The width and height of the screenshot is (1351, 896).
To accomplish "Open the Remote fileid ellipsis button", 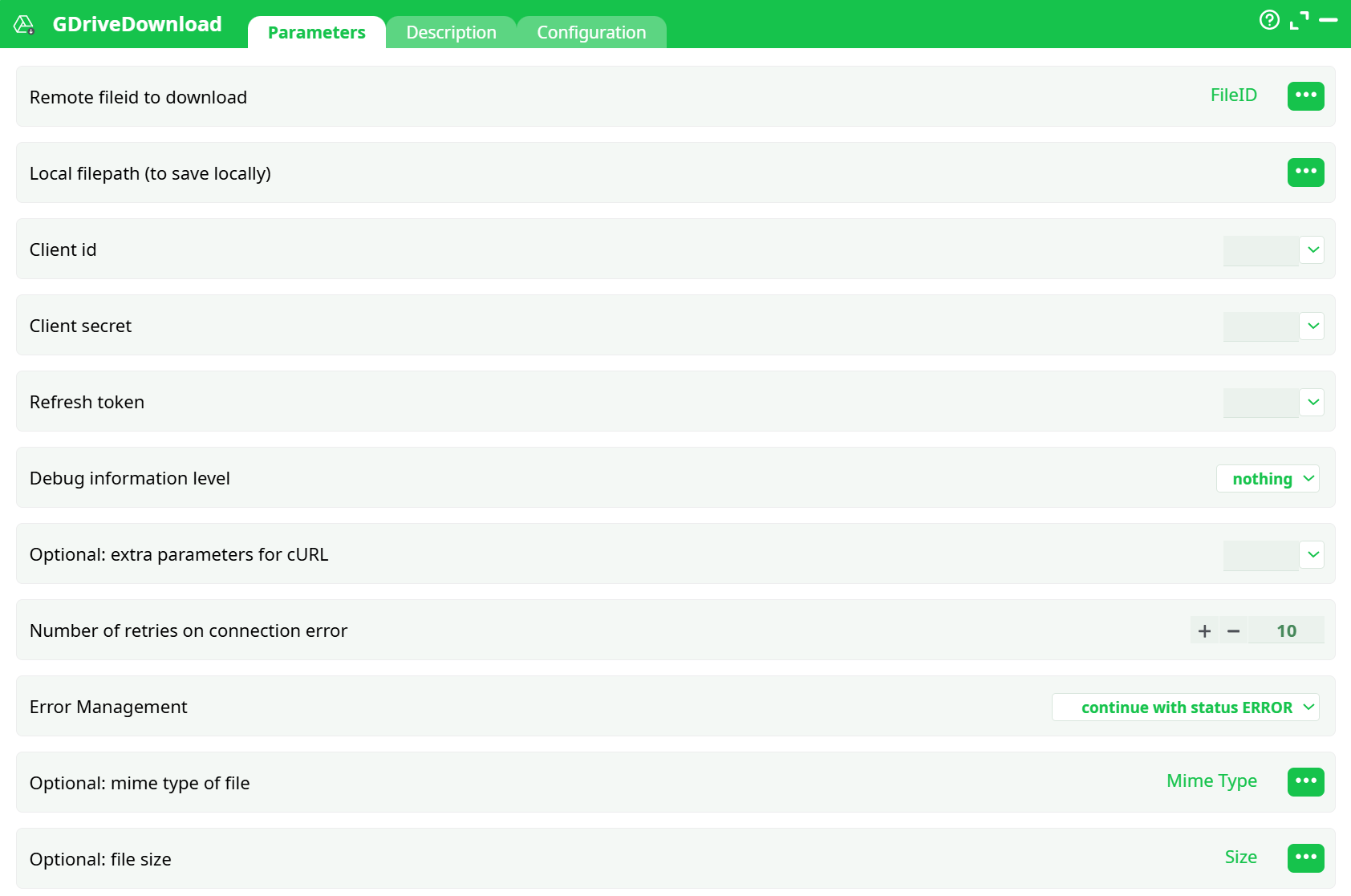I will [x=1305, y=96].
